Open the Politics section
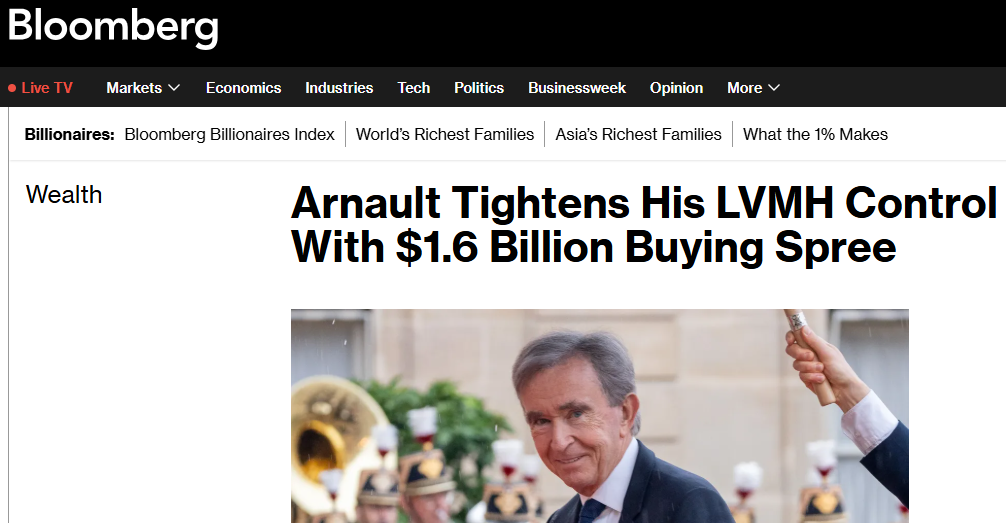 coord(479,88)
